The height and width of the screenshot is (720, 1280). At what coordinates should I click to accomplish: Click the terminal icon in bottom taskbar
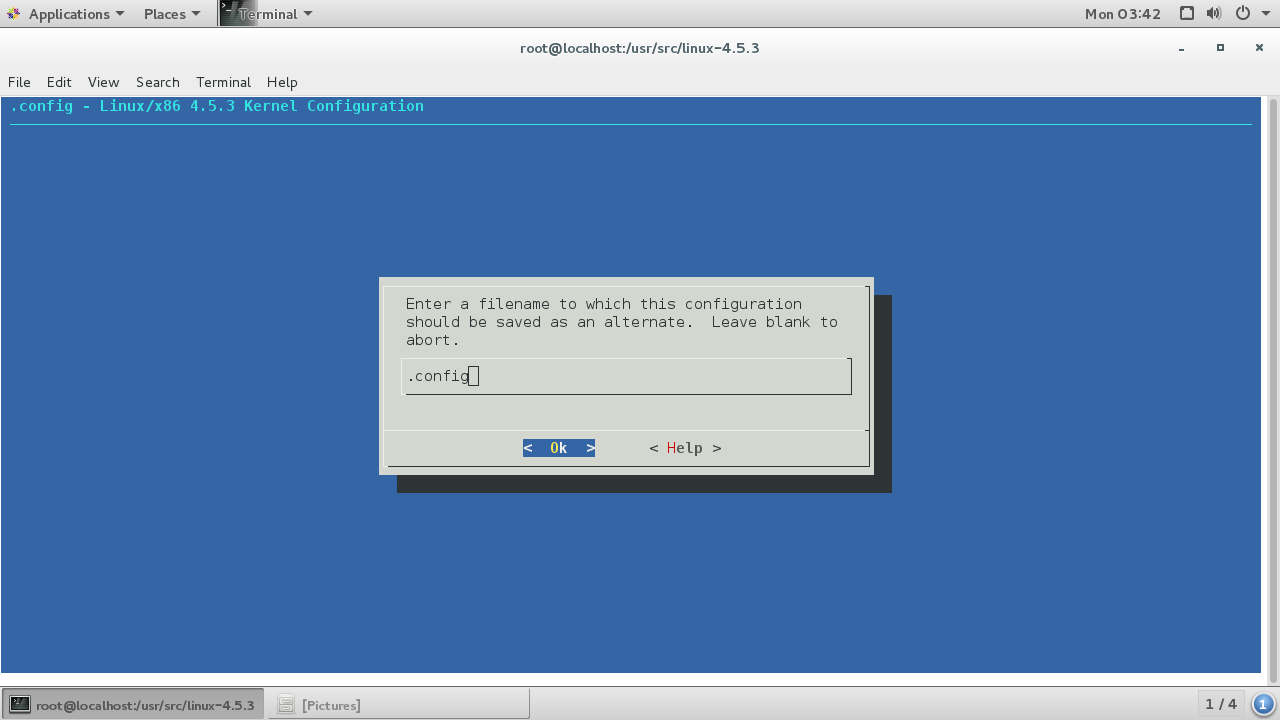[x=20, y=705]
